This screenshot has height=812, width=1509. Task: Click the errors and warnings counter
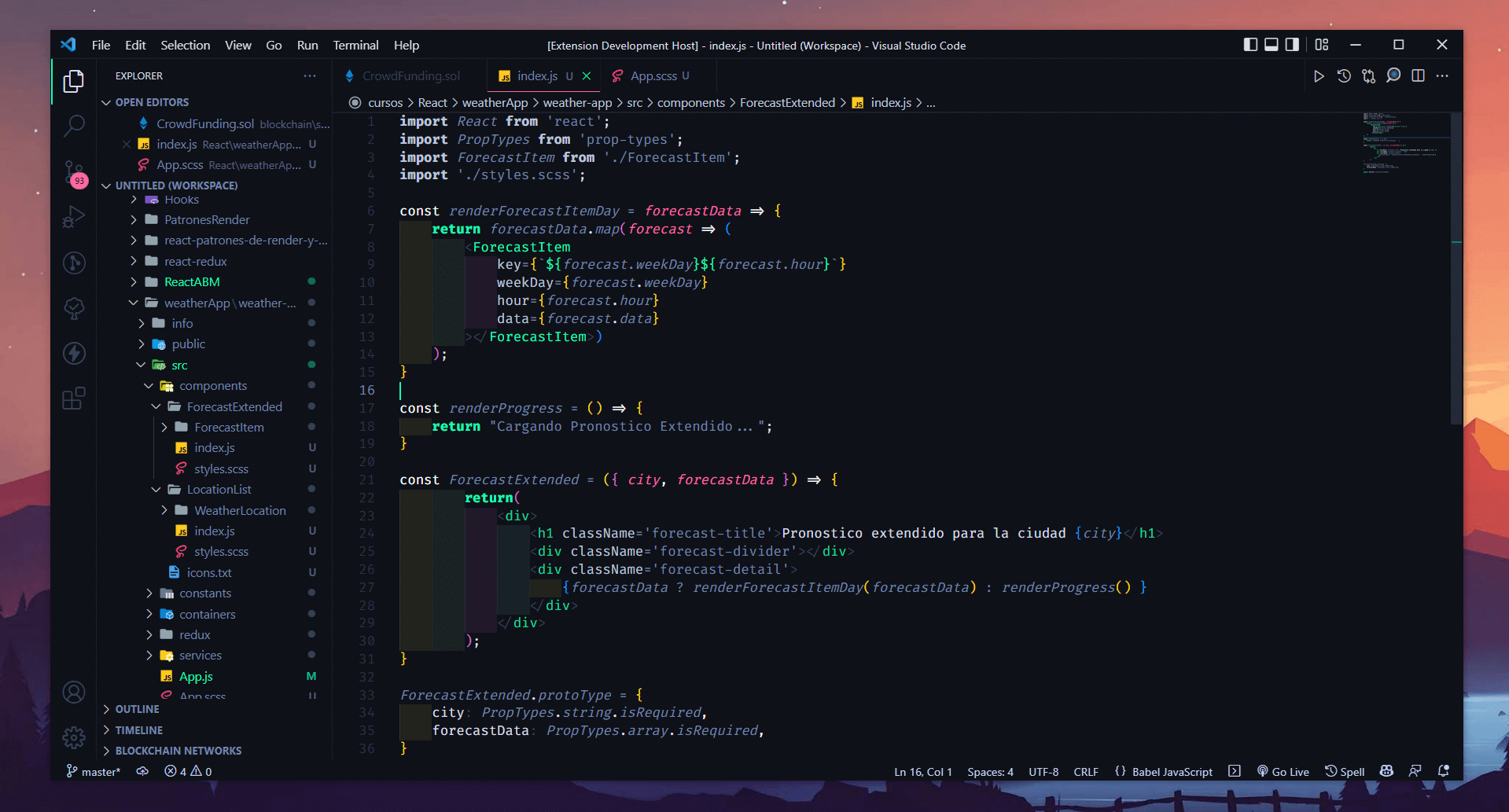[x=188, y=772]
